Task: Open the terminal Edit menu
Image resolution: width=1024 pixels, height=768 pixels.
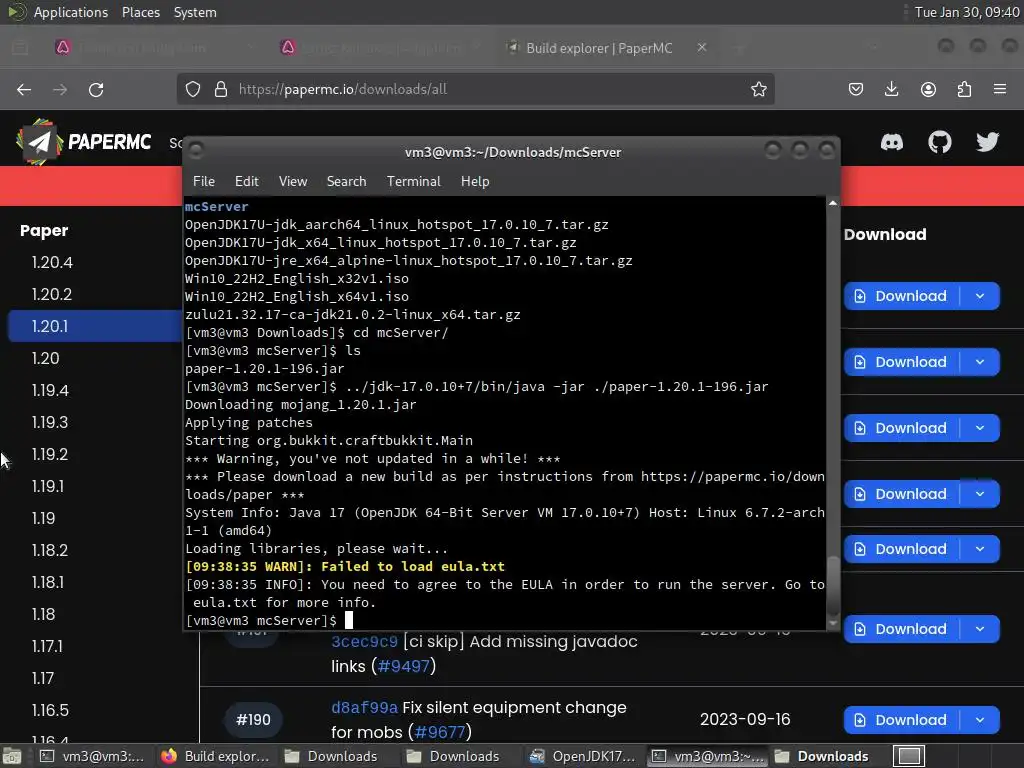Action: pyautogui.click(x=247, y=182)
